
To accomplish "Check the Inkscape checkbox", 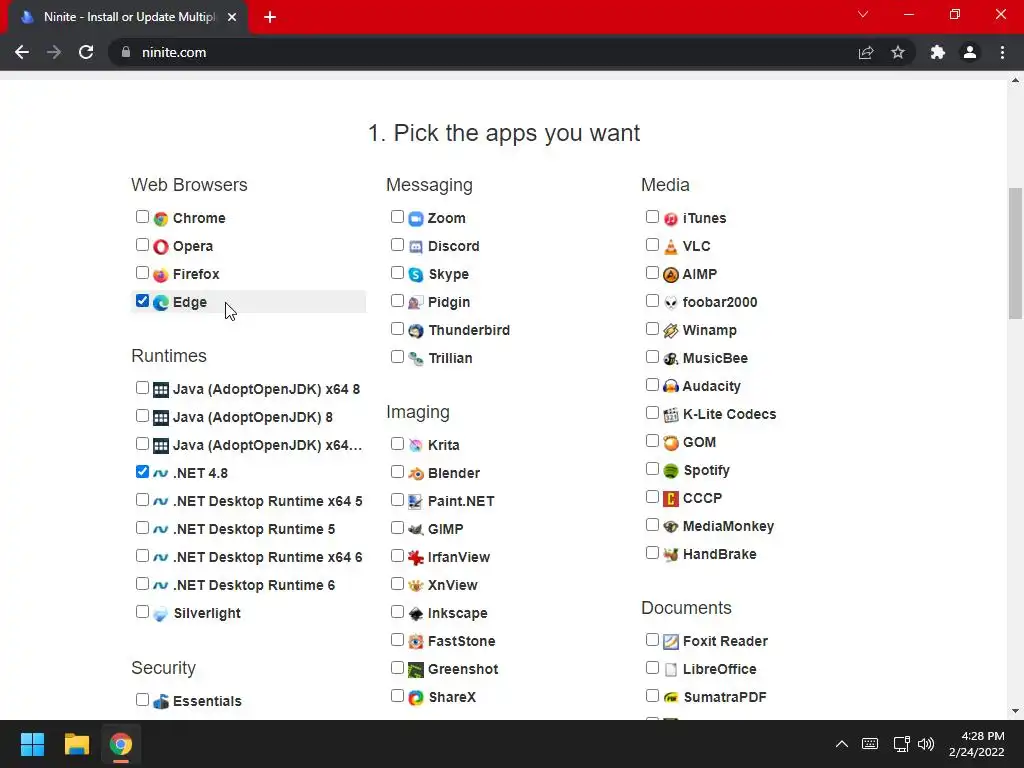I will click(397, 612).
